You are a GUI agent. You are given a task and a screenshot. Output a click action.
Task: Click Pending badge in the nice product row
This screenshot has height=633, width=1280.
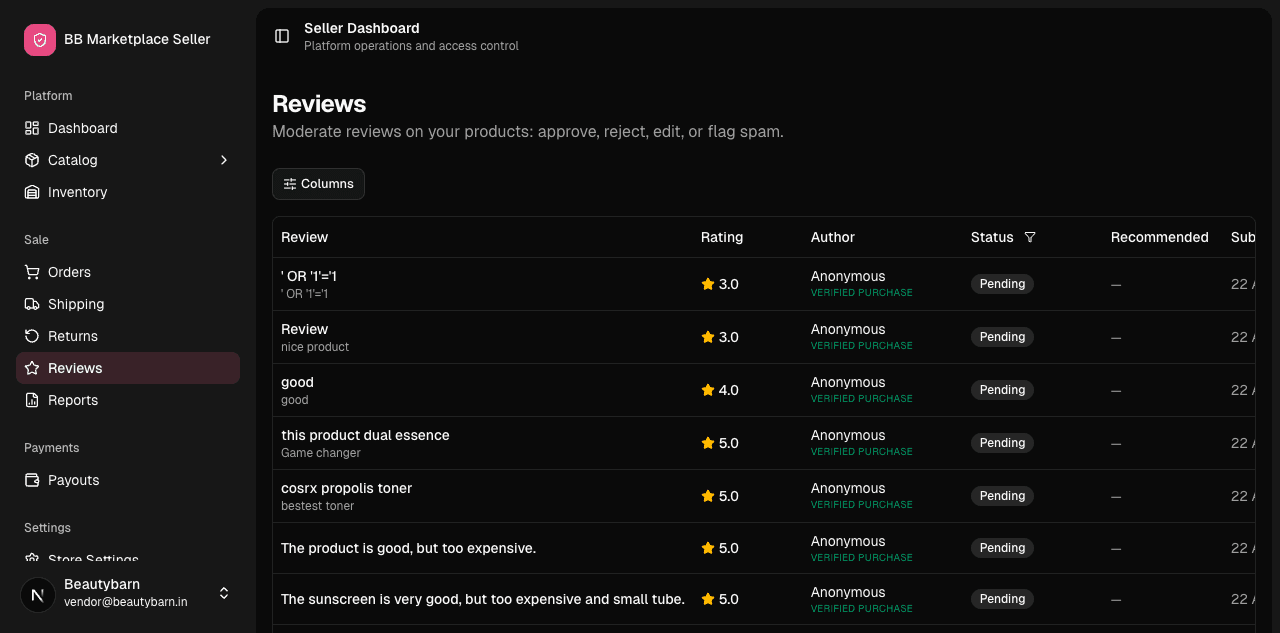tap(1002, 337)
